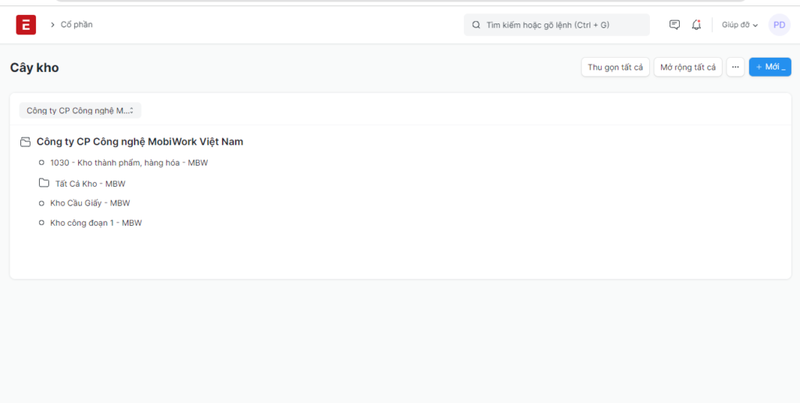
Task: Click the folder icon beside Tất Cả Kho
Action: click(x=44, y=183)
